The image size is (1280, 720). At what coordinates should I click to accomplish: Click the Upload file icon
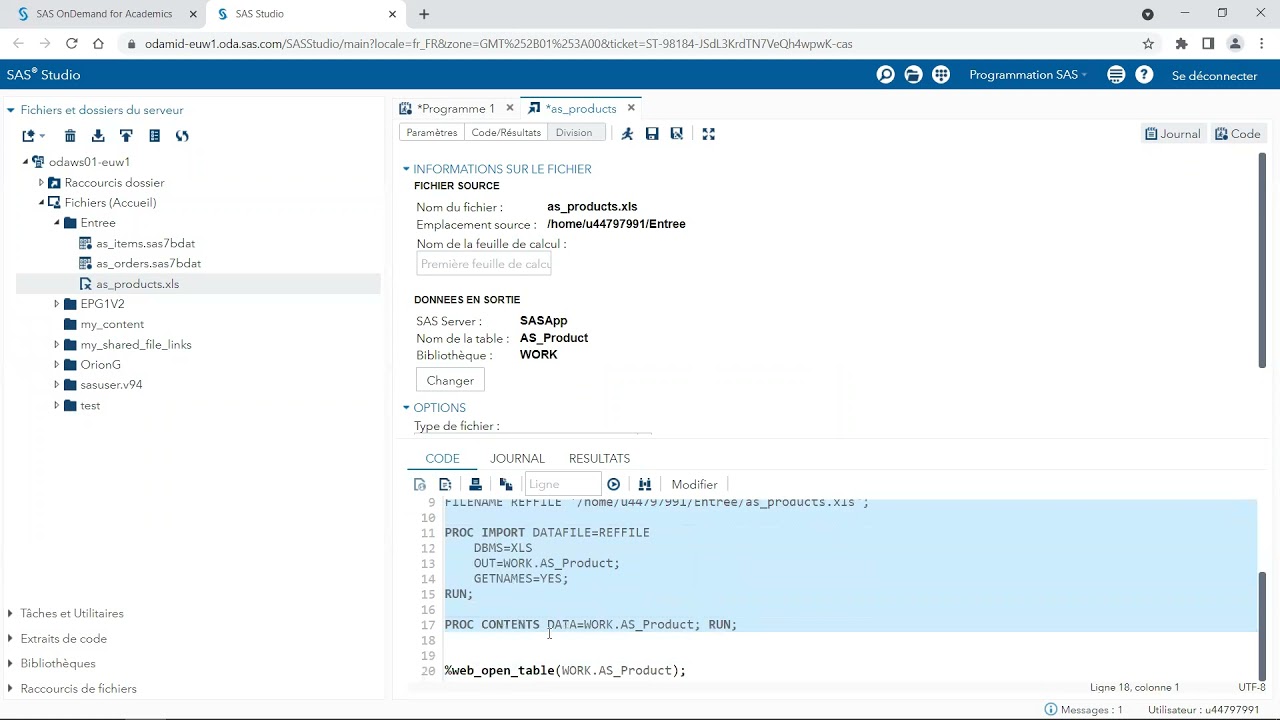point(126,136)
